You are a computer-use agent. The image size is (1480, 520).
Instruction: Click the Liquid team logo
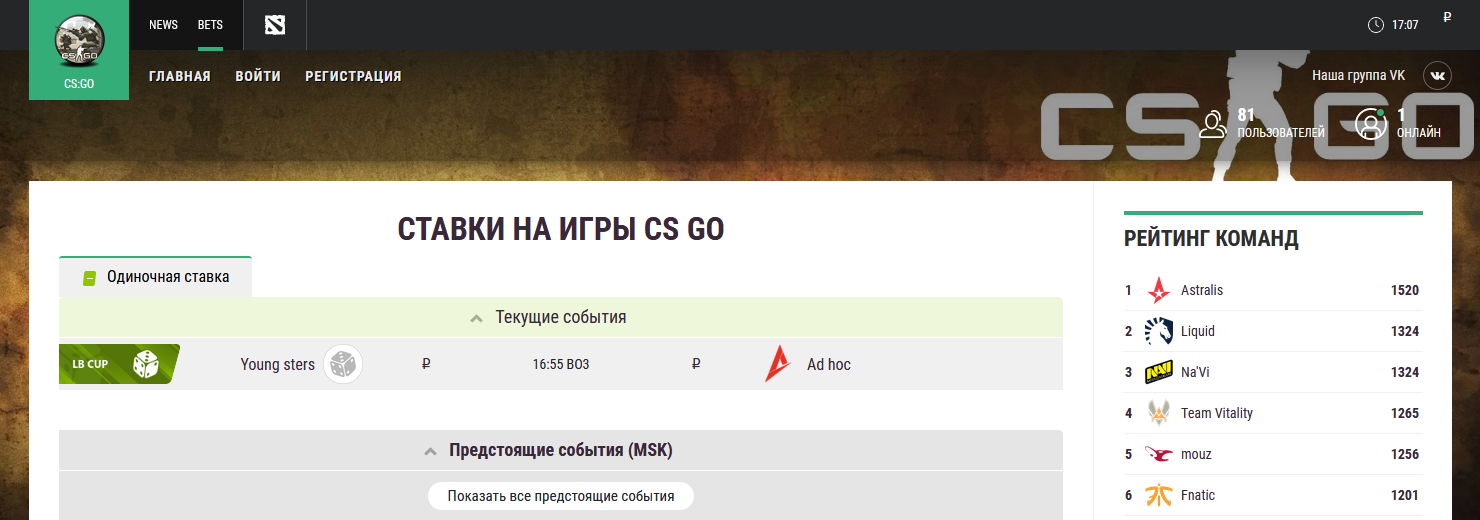pyautogui.click(x=1159, y=331)
